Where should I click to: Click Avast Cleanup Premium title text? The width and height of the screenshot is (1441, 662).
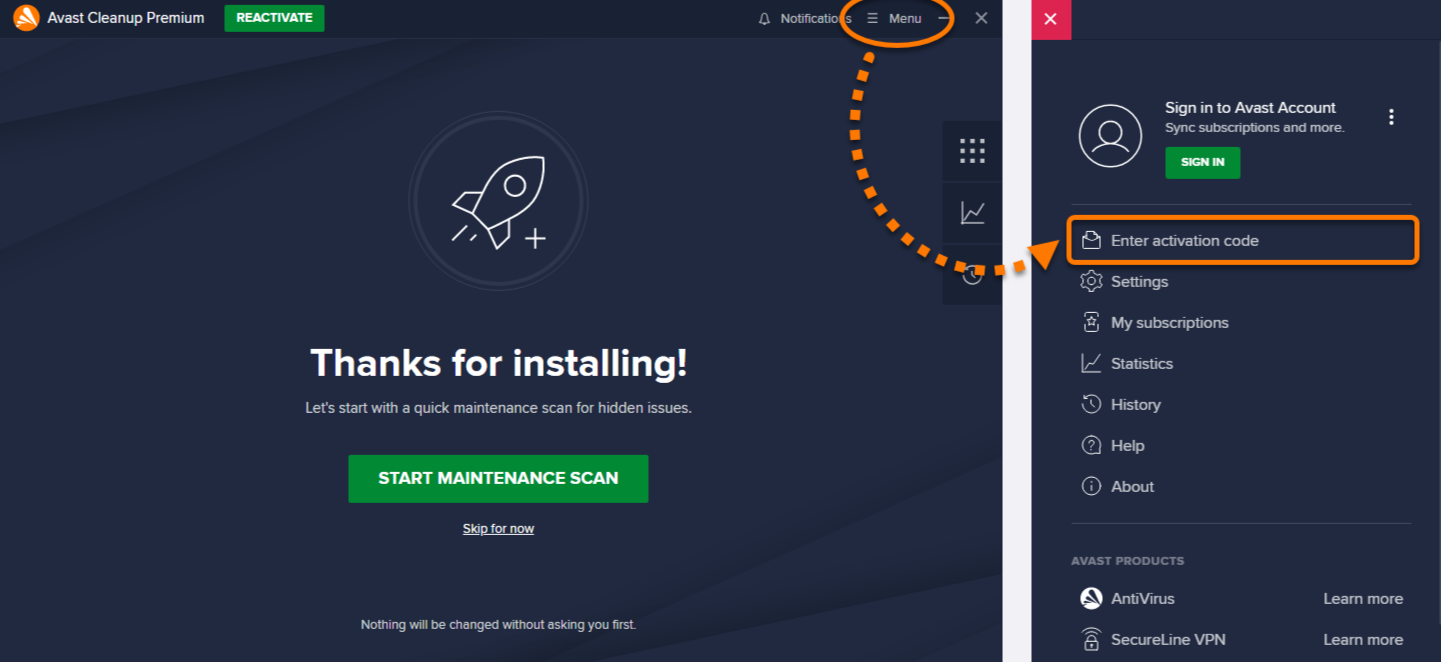click(x=126, y=18)
